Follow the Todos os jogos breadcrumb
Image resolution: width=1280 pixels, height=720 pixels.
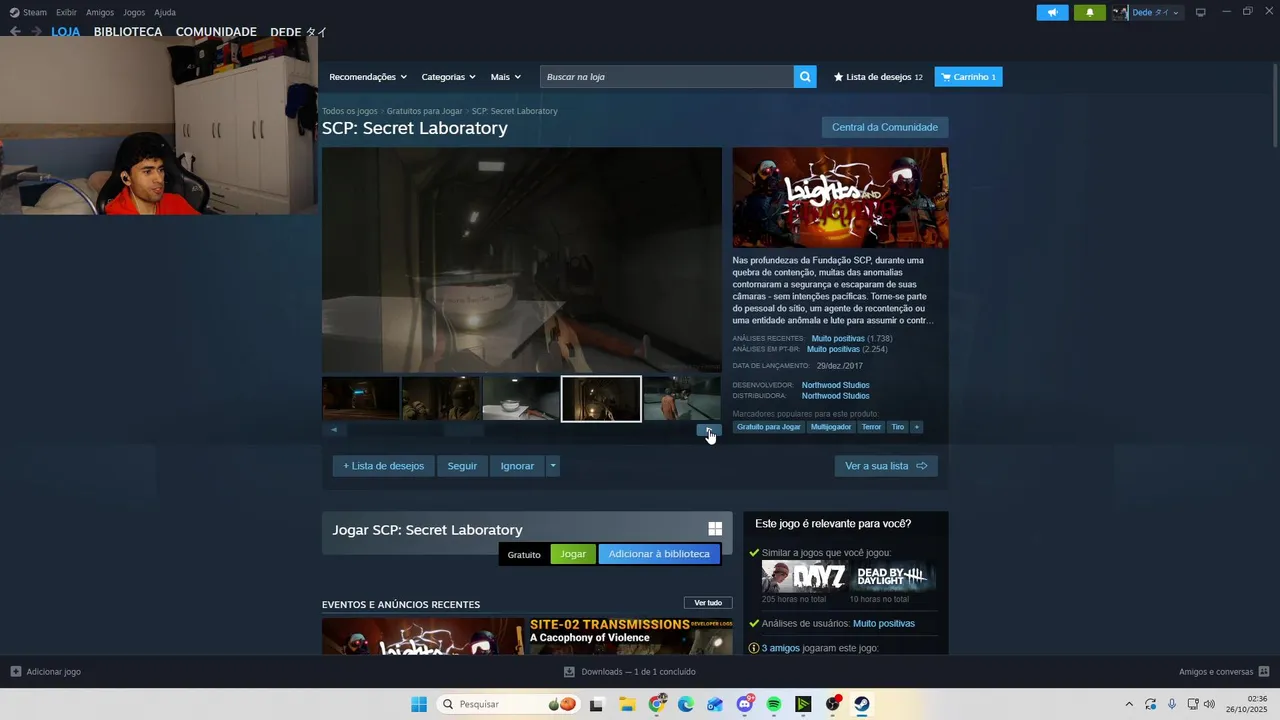pyautogui.click(x=349, y=111)
